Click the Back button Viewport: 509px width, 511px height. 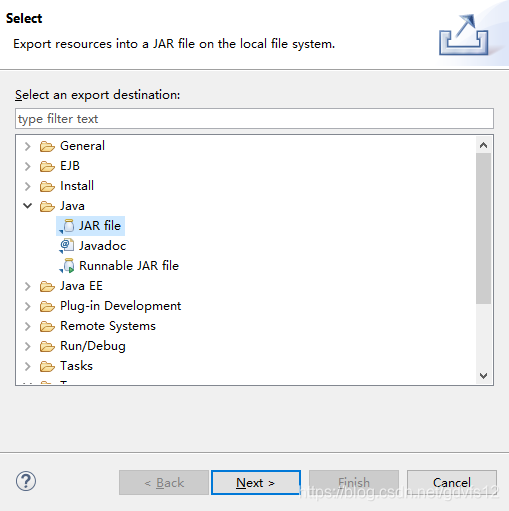click(x=164, y=482)
